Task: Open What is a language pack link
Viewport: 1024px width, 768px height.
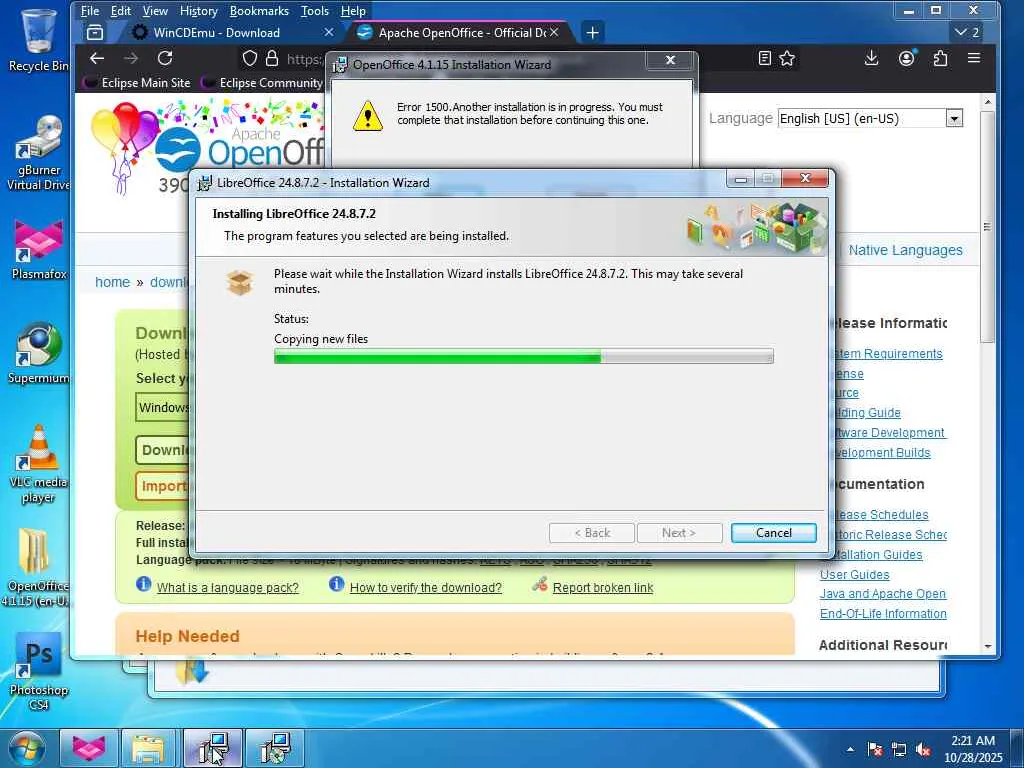Action: click(227, 588)
